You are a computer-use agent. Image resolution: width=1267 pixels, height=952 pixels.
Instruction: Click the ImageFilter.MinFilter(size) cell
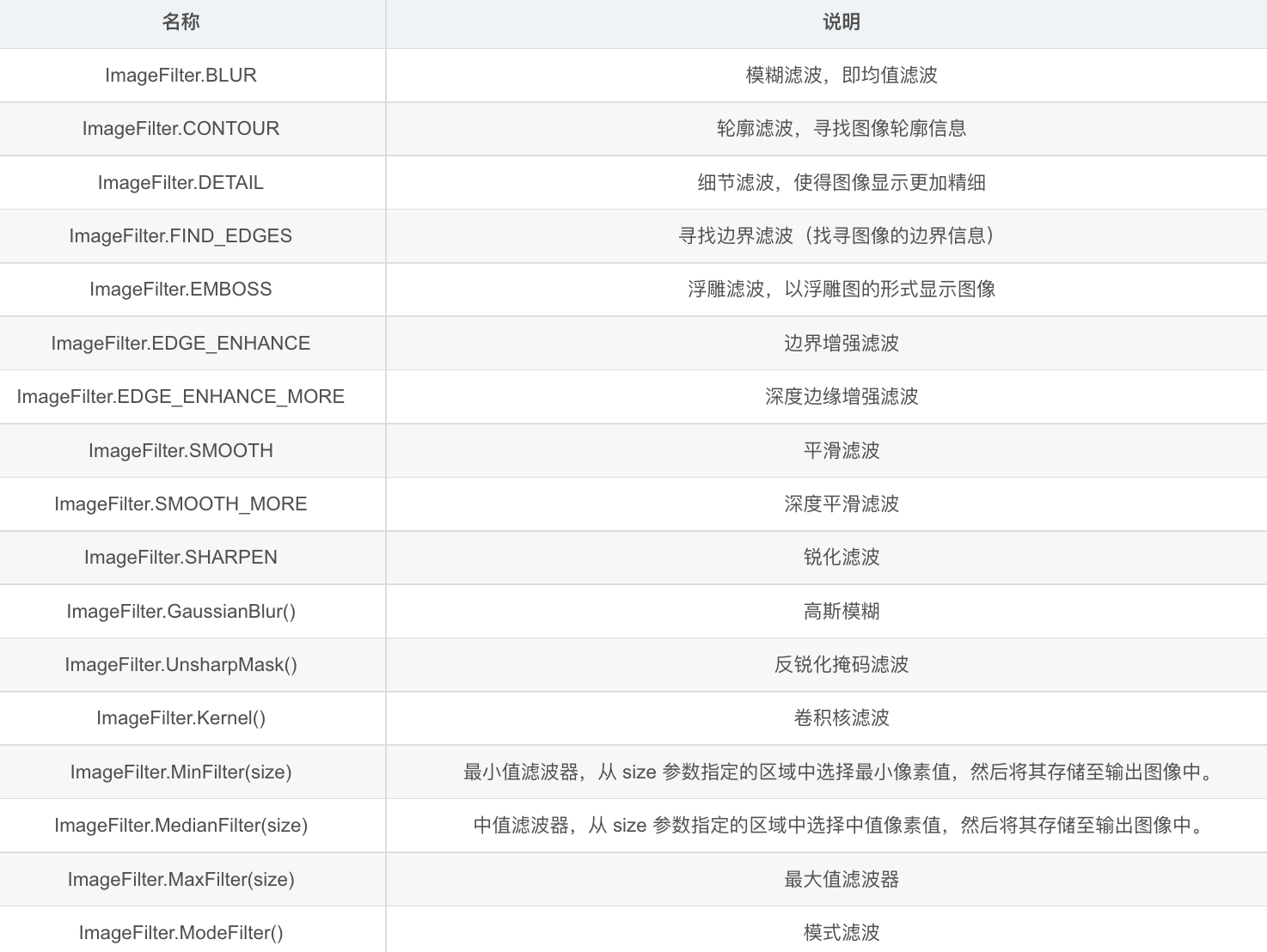pos(181,772)
